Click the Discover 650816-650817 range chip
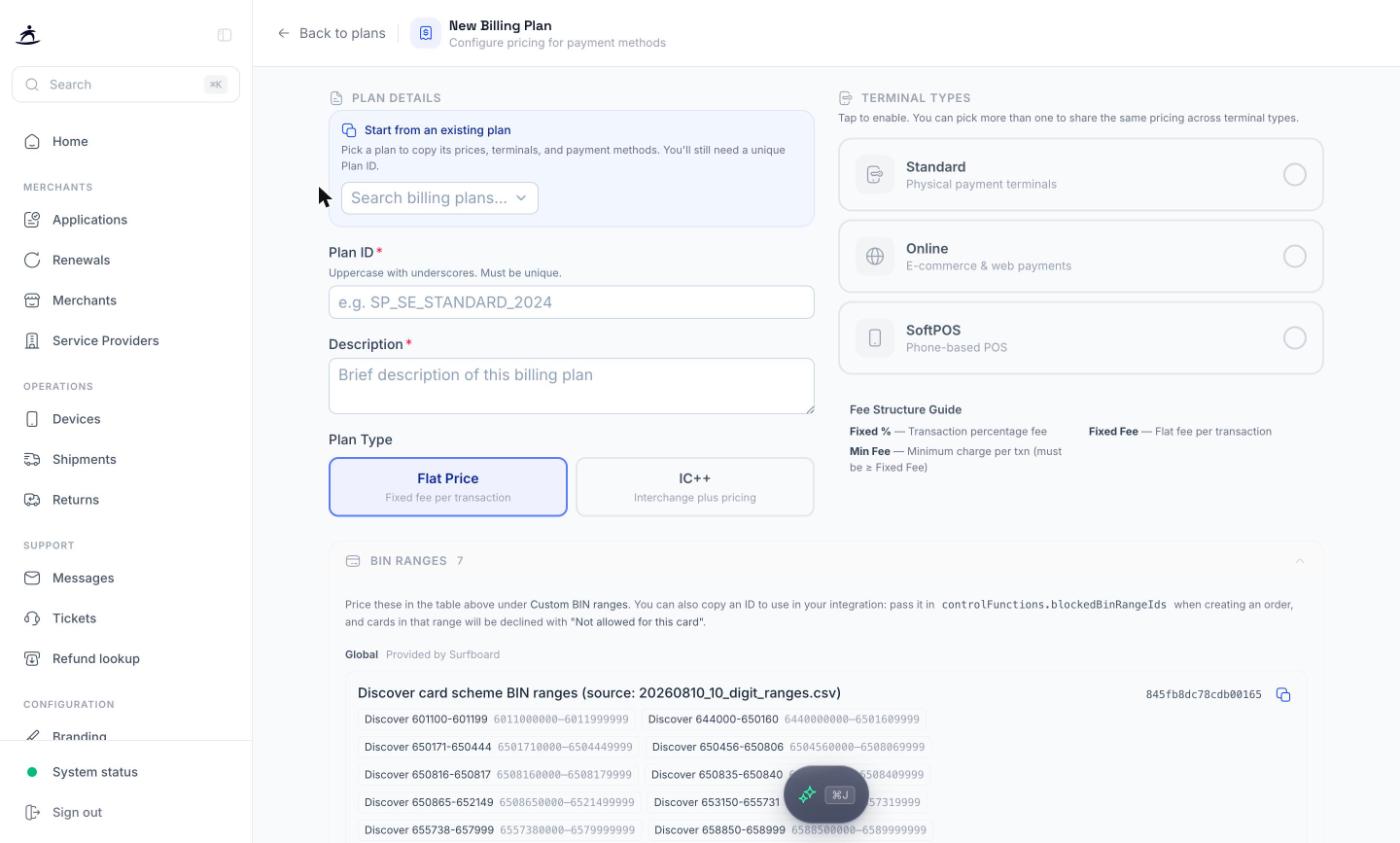Screen dimensions: 1400x843 pos(498,775)
